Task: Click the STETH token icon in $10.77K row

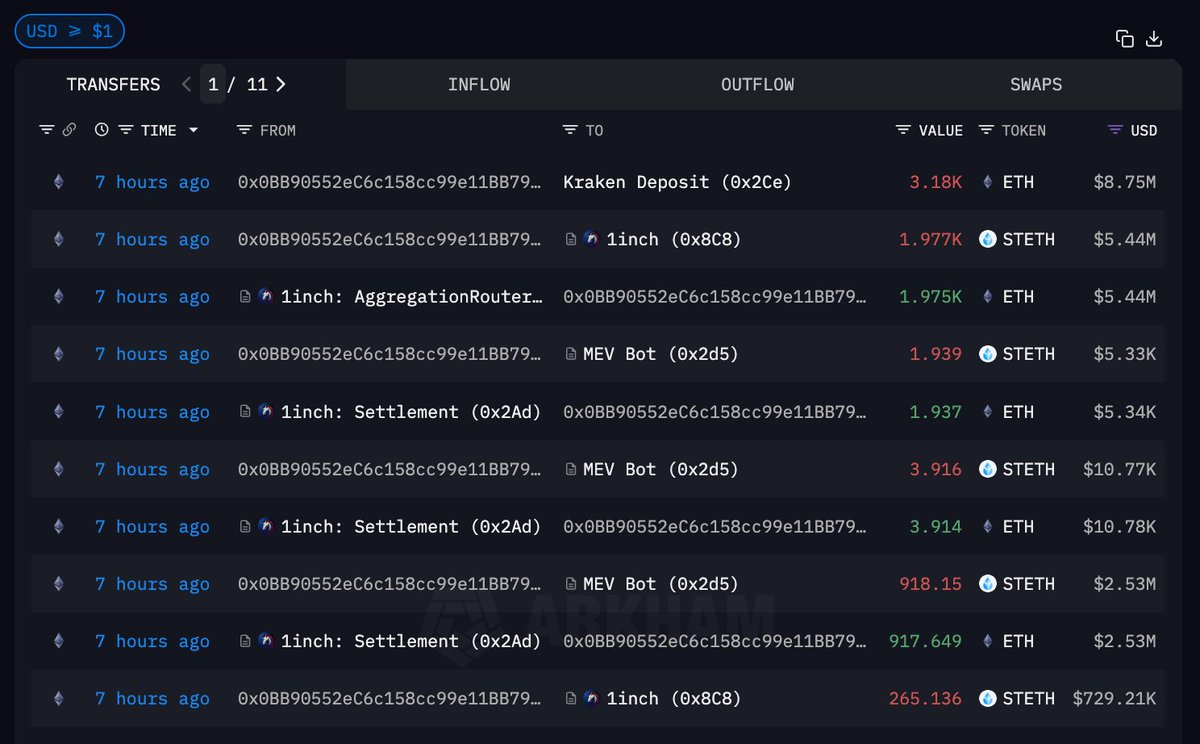Action: tap(987, 469)
